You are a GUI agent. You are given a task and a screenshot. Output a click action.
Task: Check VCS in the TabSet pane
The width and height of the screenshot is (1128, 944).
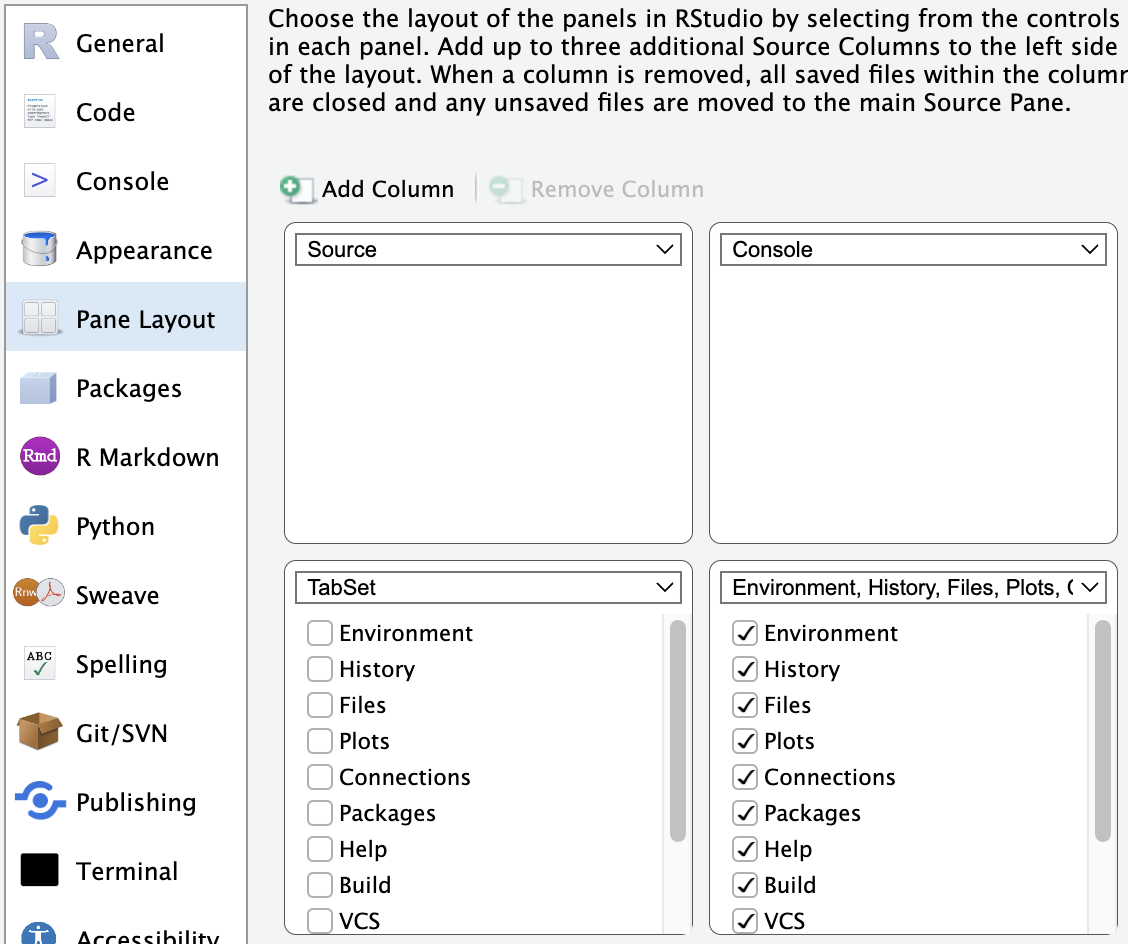(x=320, y=921)
